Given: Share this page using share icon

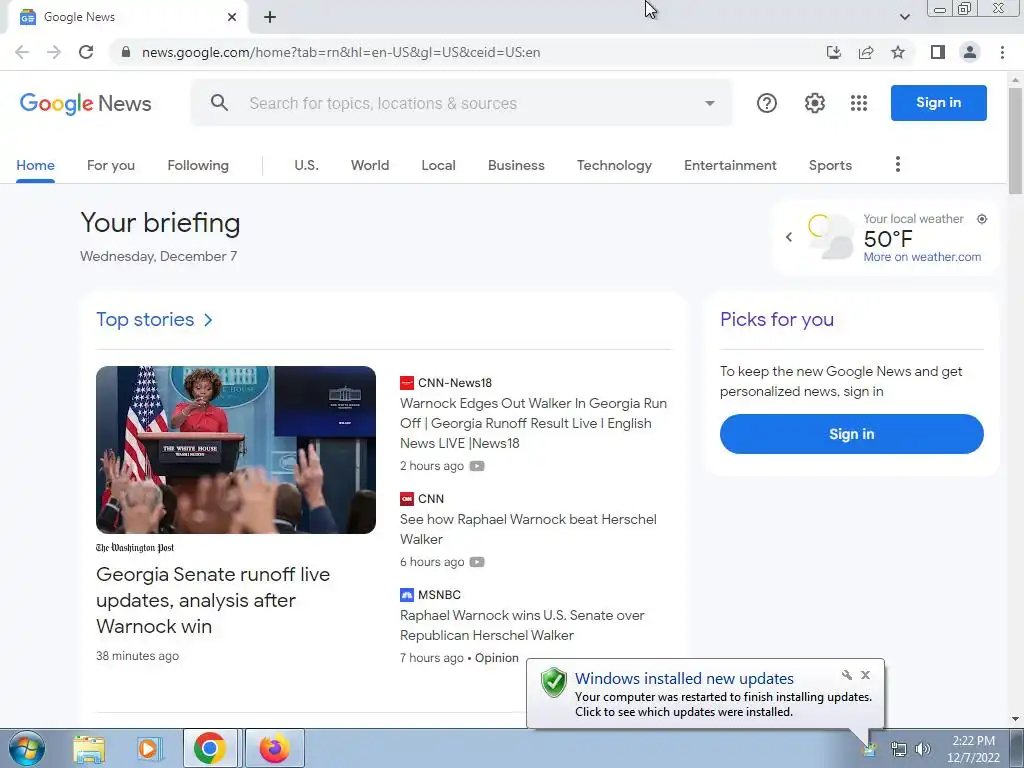Looking at the screenshot, I should coord(866,52).
